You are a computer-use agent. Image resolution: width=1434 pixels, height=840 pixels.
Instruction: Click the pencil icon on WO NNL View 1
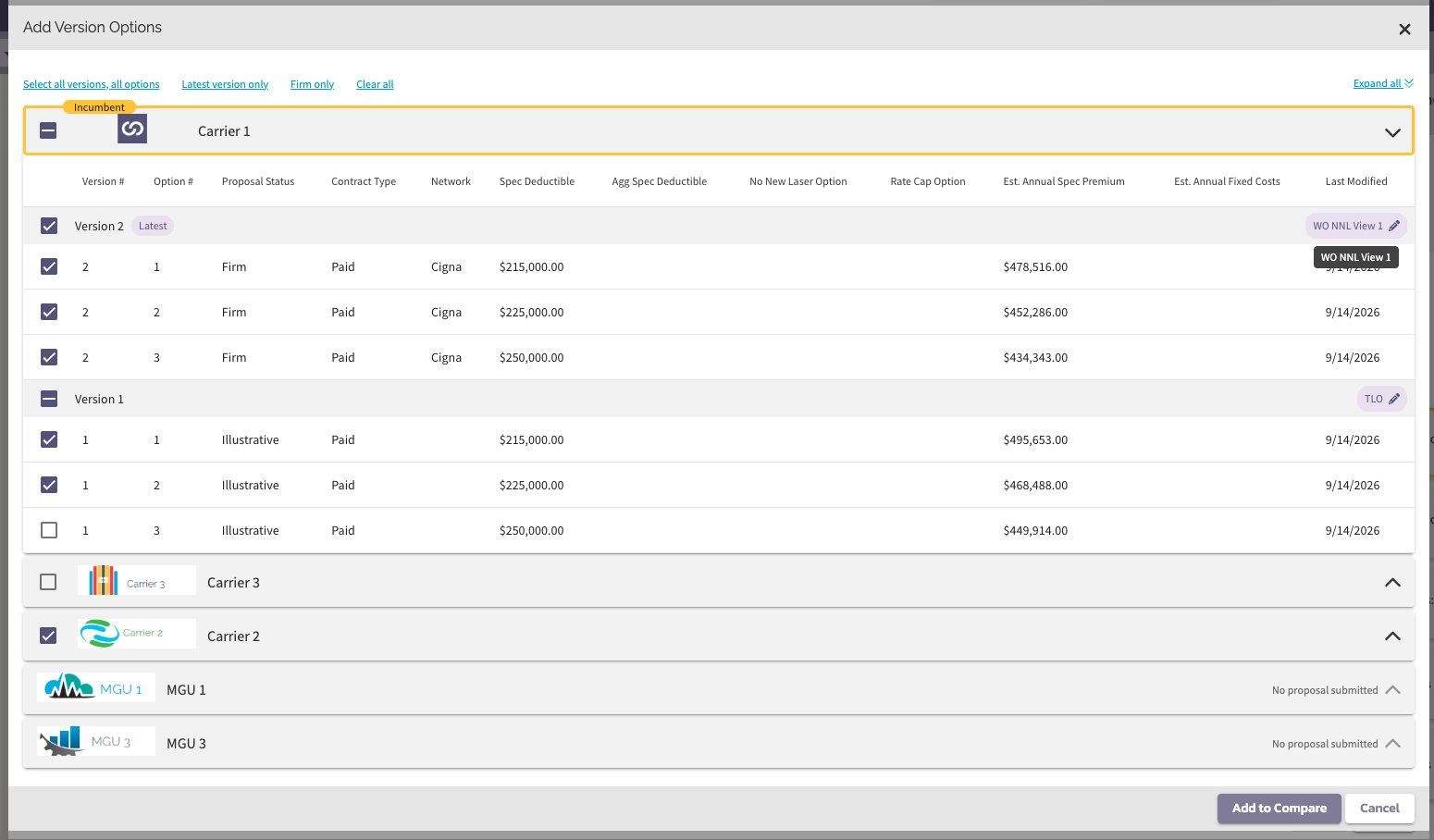[x=1394, y=226]
